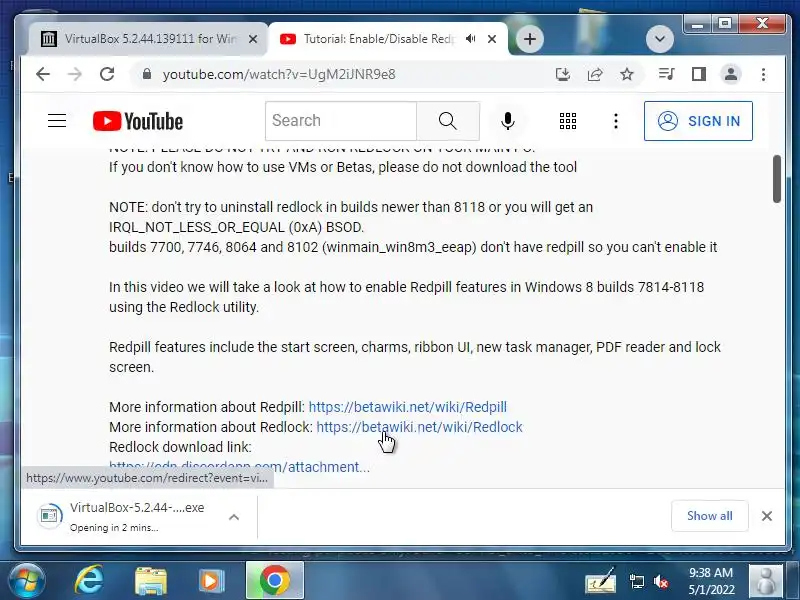Toggle the Chrome side panel

[699, 74]
